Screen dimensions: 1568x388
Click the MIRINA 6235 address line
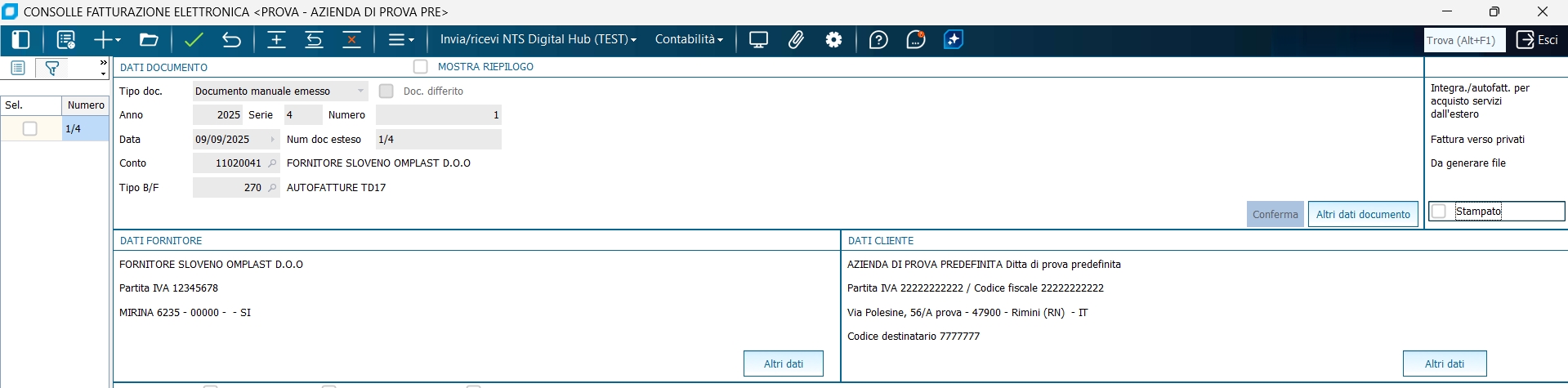tap(185, 313)
